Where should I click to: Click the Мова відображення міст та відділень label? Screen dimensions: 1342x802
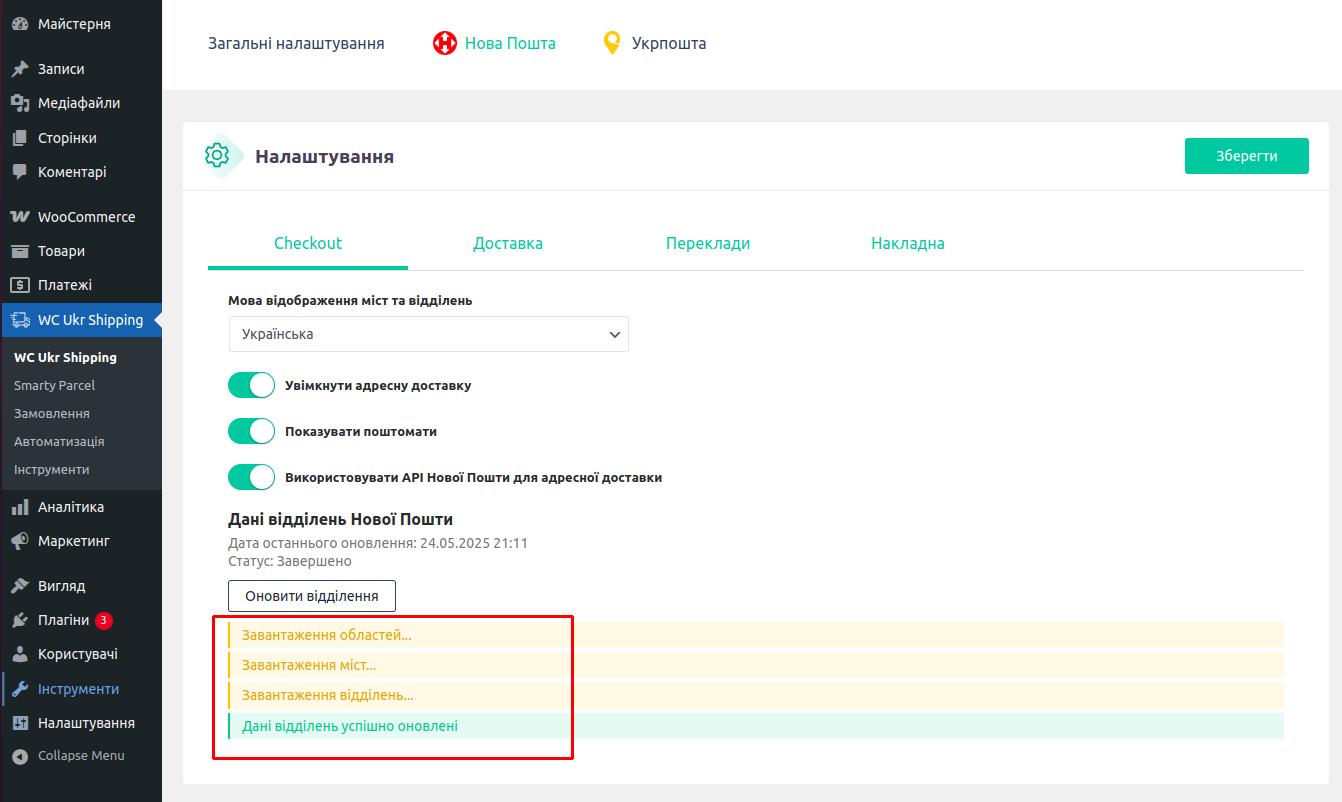coord(350,300)
